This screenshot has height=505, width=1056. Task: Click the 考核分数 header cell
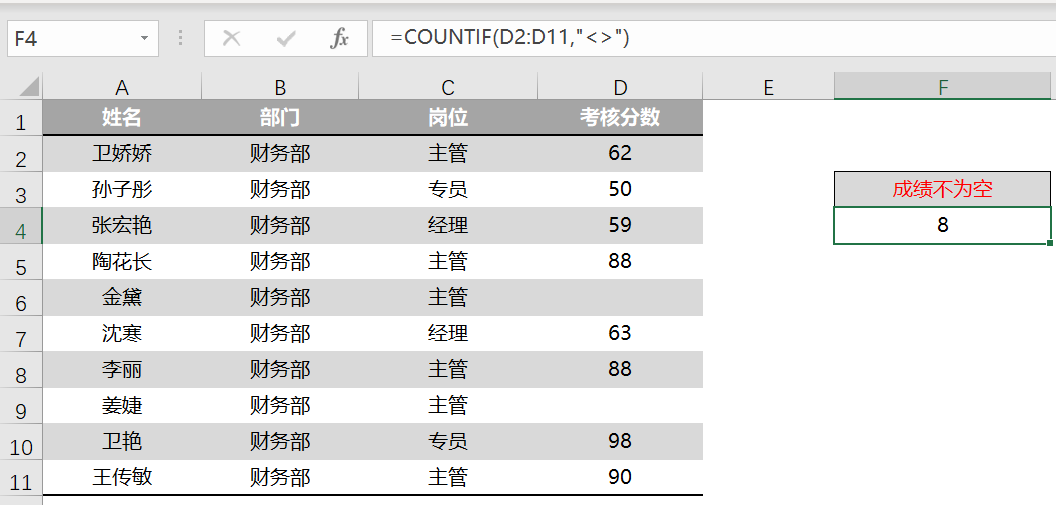[620, 118]
